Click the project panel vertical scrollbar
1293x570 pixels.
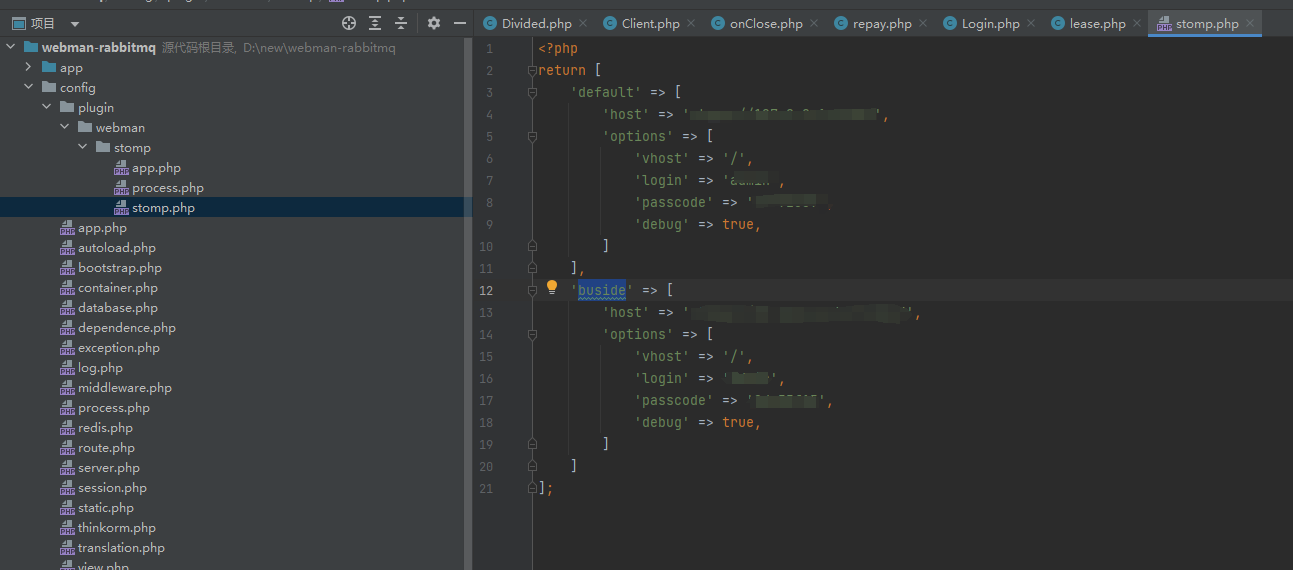467,300
